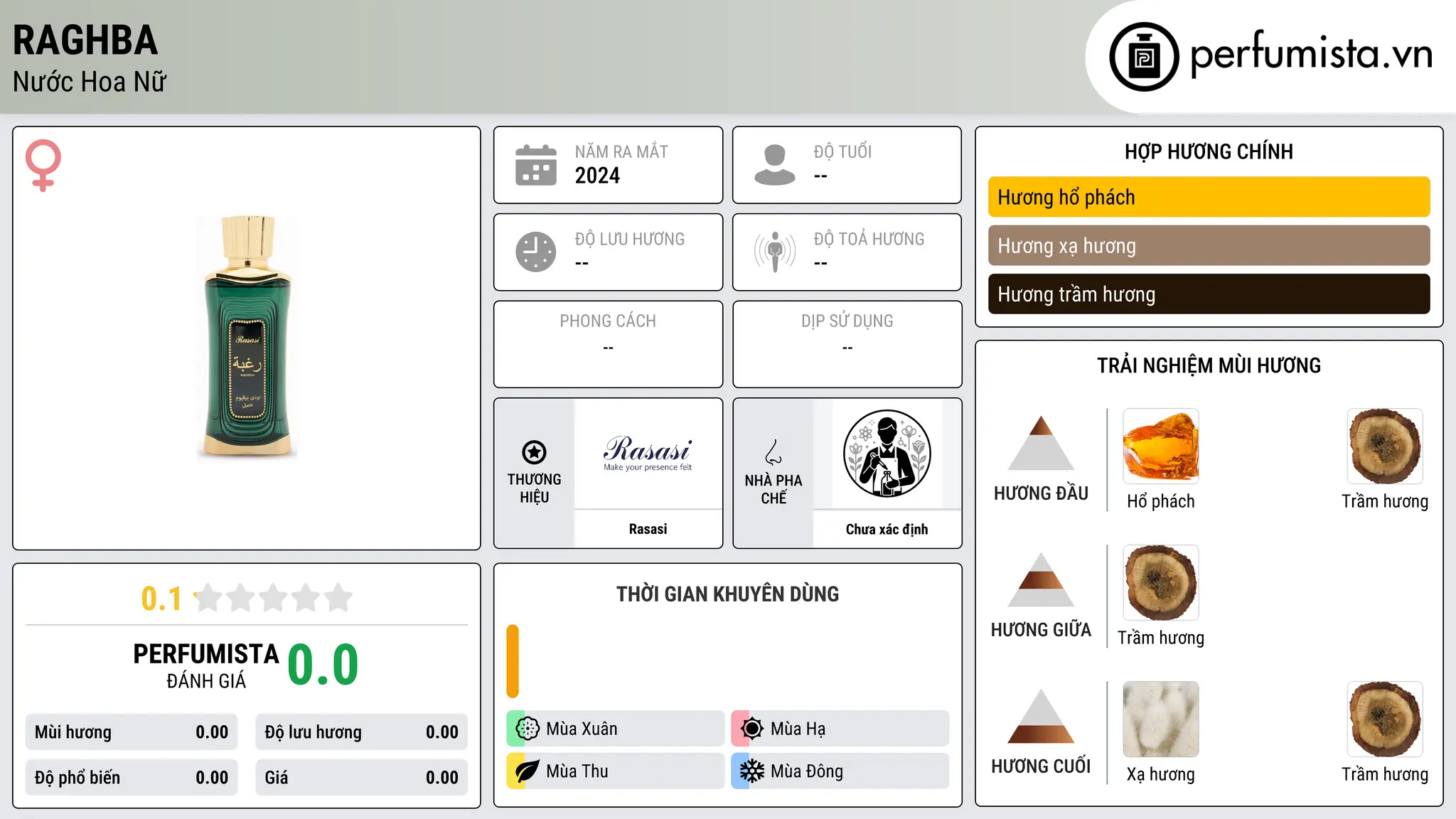Click the perfumista.vn perfume bottle logo icon
The height and width of the screenshot is (819, 1456).
click(1144, 57)
